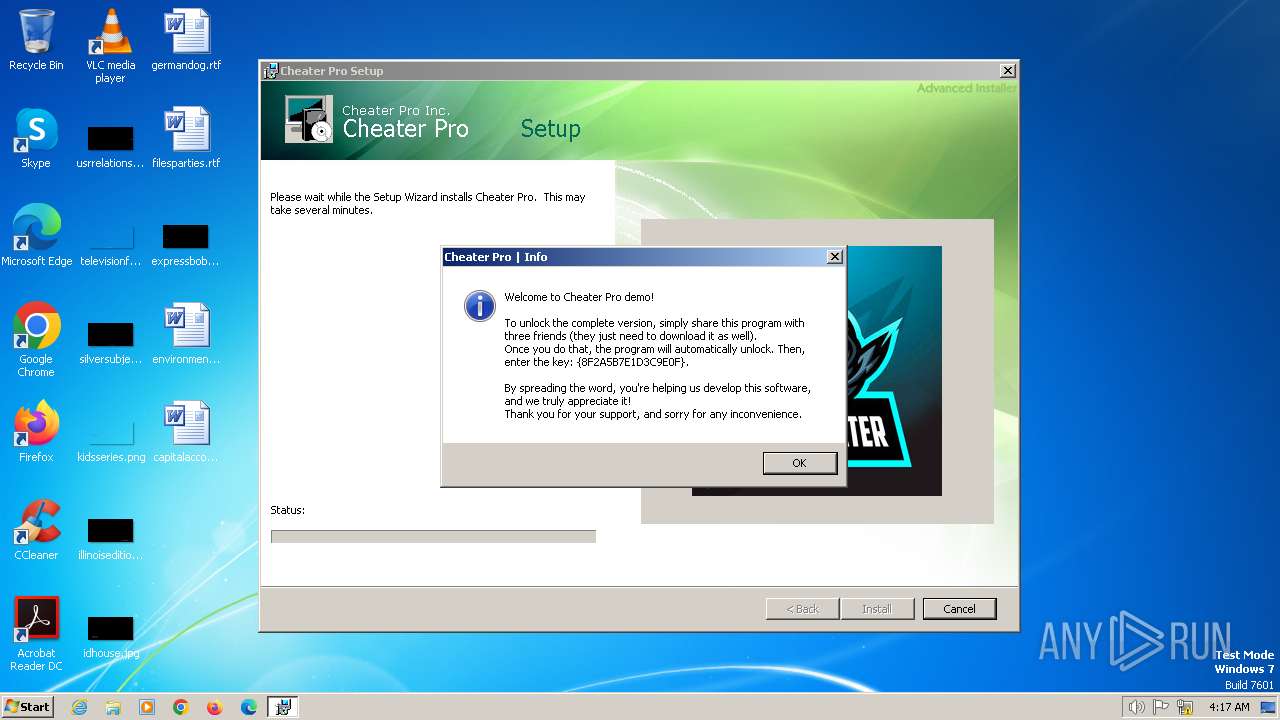Screen dimensions: 1280x720
Task: Select the VLC media player shortcut
Action: coord(110,46)
